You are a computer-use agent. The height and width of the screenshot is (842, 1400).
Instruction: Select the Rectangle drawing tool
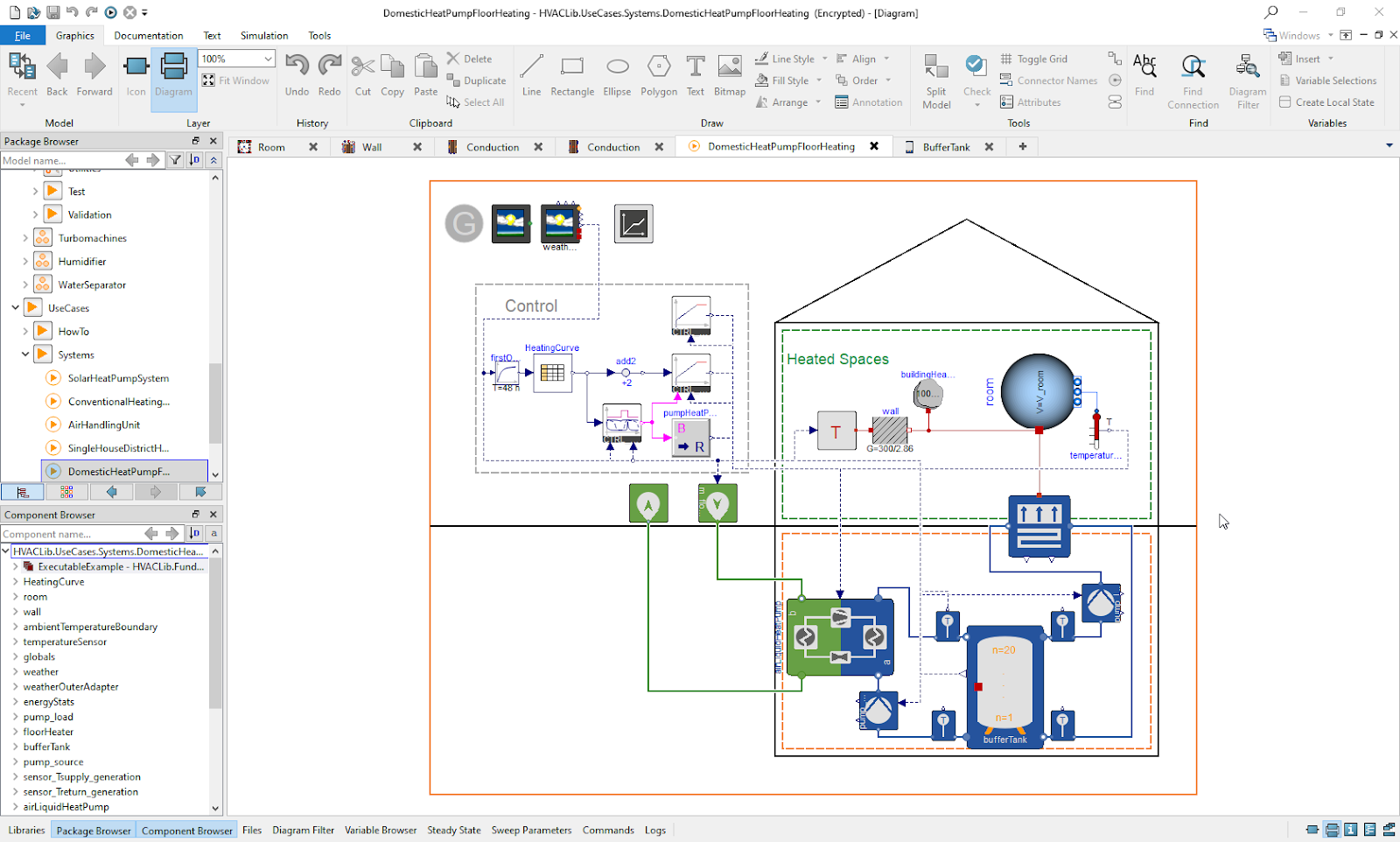click(x=572, y=75)
